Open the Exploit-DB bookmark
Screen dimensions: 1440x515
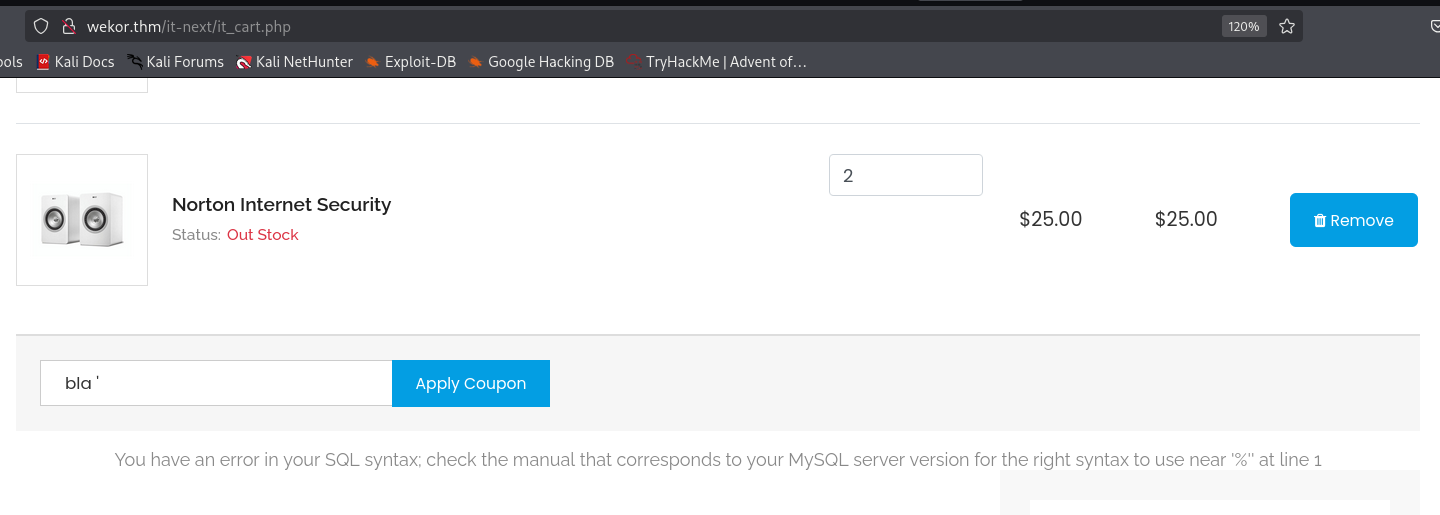pos(410,62)
